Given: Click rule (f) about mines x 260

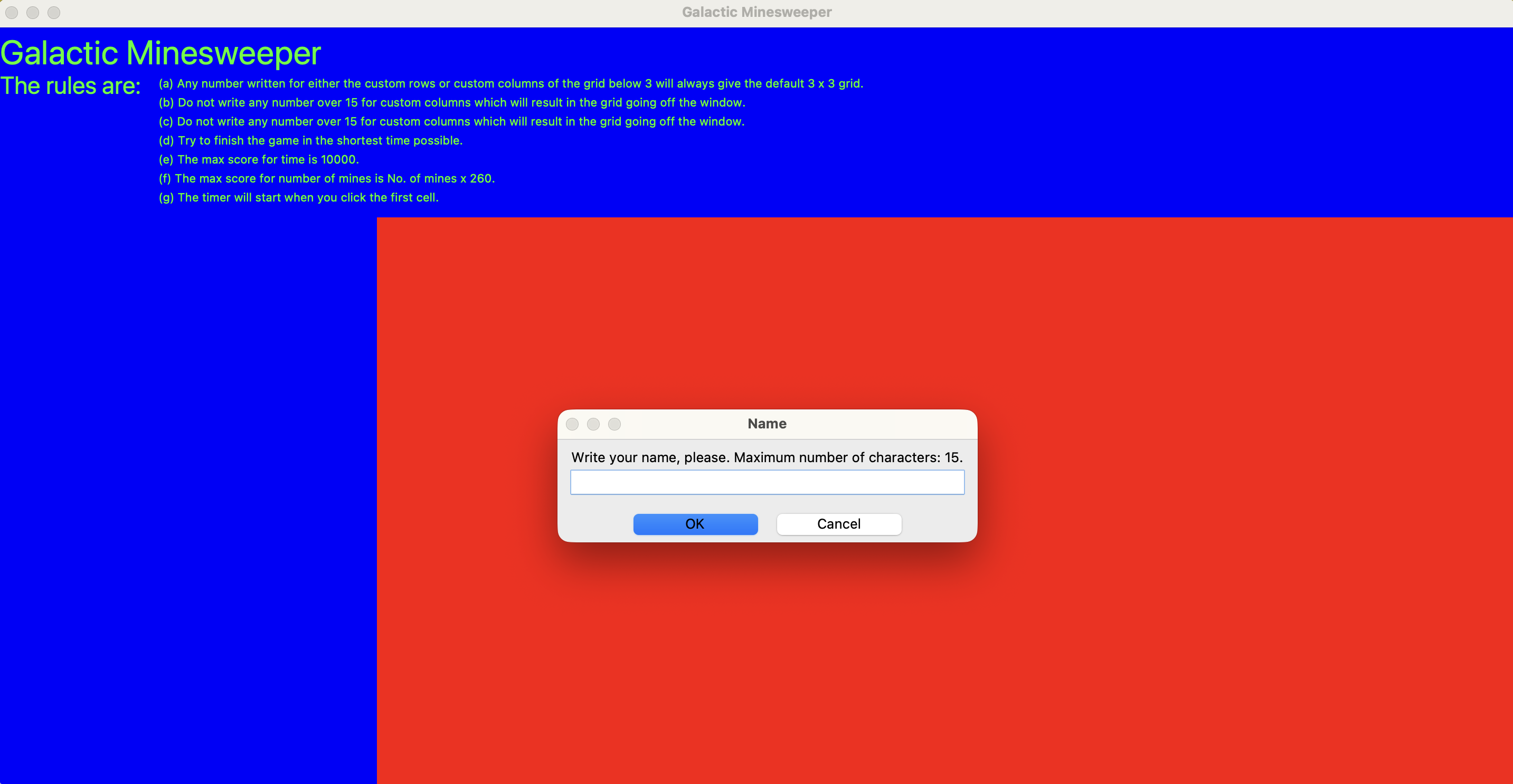Looking at the screenshot, I should click(x=327, y=178).
